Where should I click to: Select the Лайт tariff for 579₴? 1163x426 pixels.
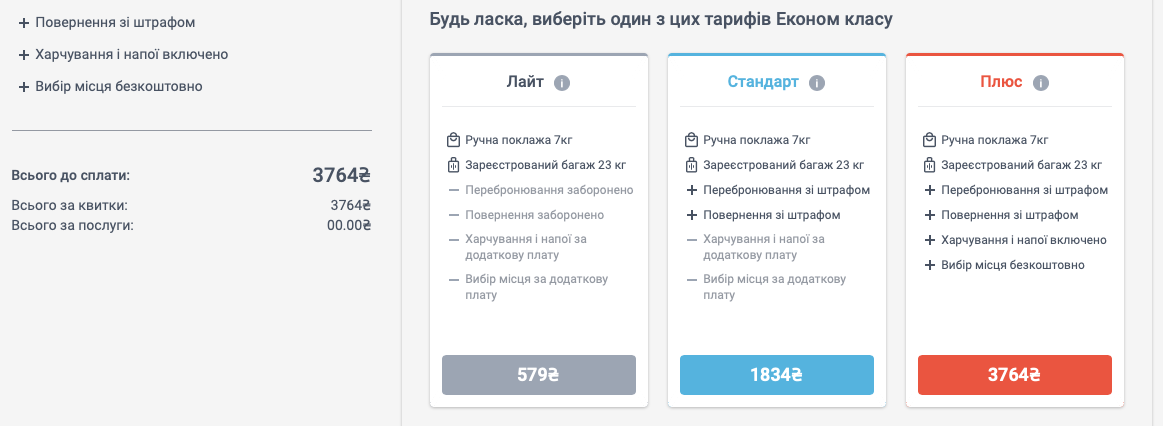538,375
